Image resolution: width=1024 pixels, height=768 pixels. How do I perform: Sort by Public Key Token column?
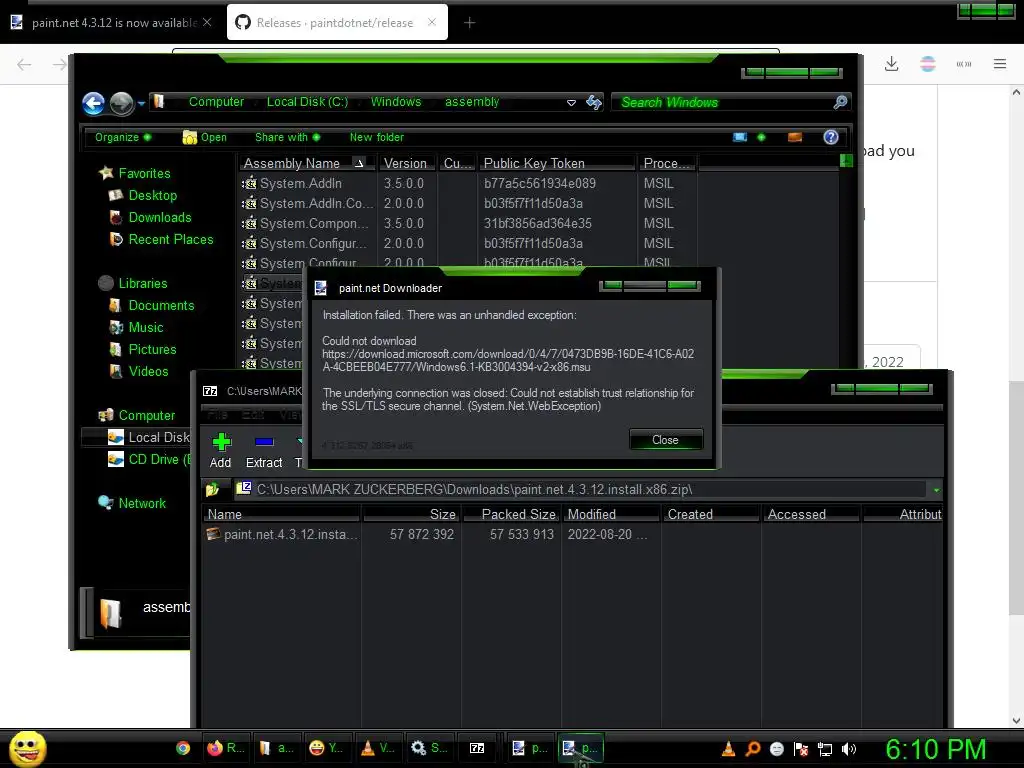[x=557, y=163]
